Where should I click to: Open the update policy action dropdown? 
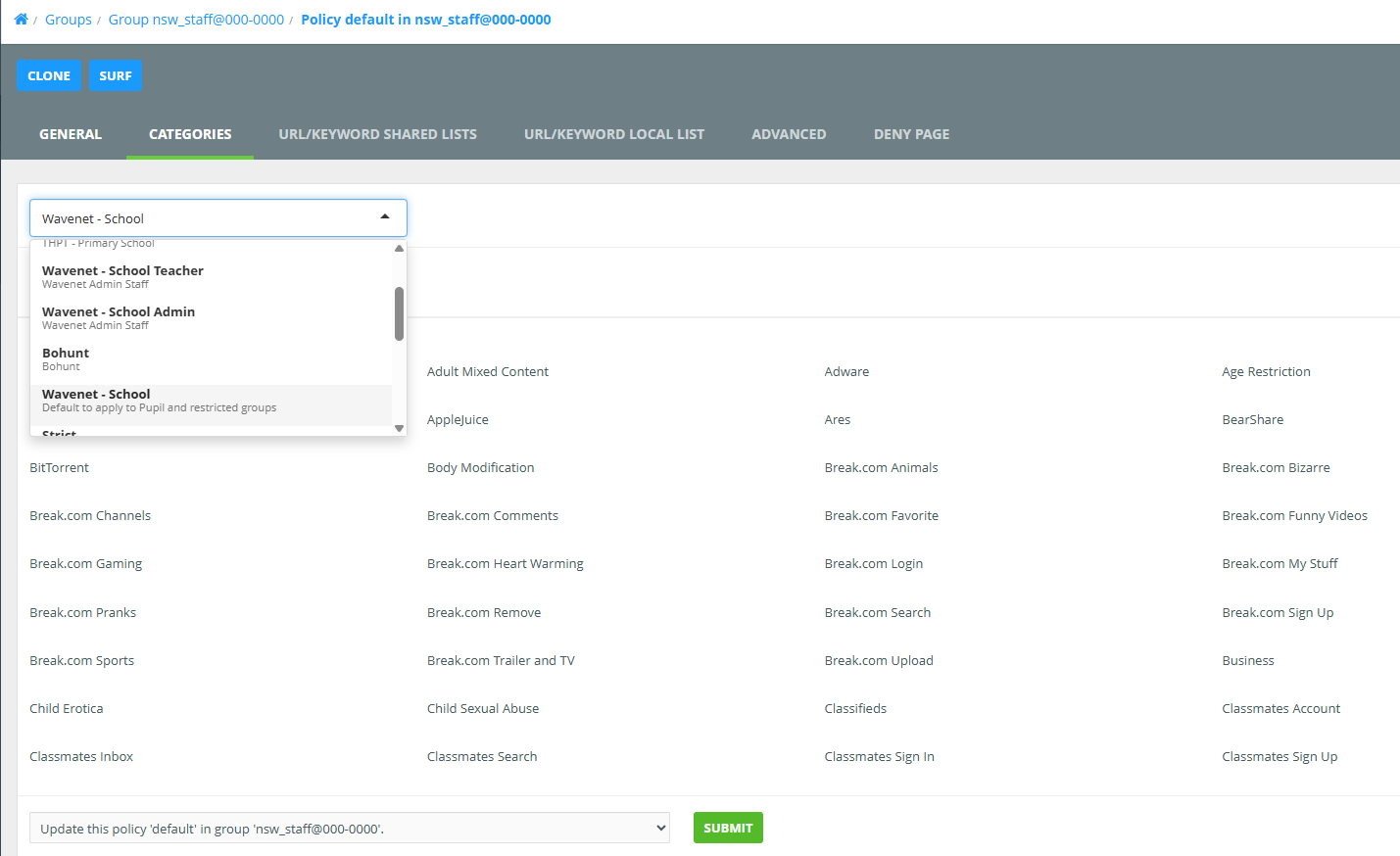click(x=350, y=829)
